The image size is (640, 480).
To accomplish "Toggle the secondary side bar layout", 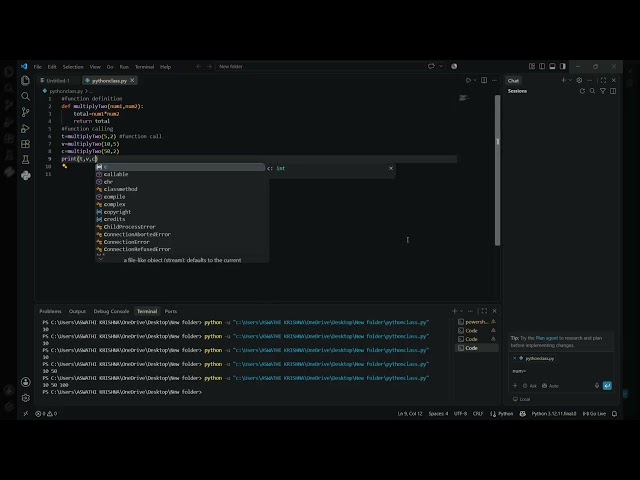I will [x=563, y=66].
